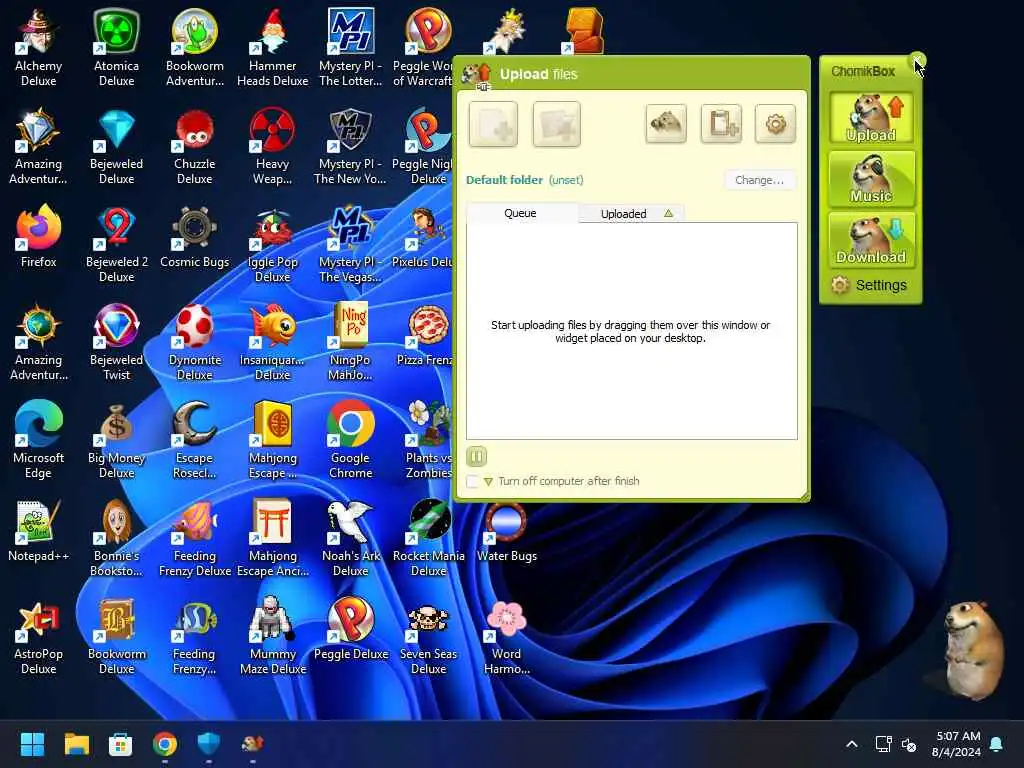Open File Explorer from taskbar

[76, 744]
